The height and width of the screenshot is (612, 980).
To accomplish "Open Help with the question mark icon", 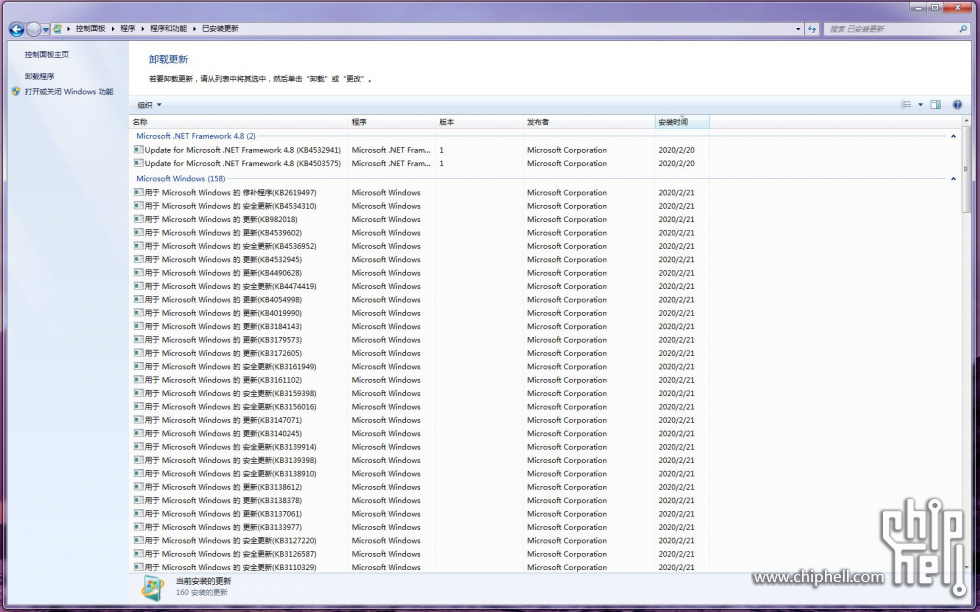I will 957,104.
